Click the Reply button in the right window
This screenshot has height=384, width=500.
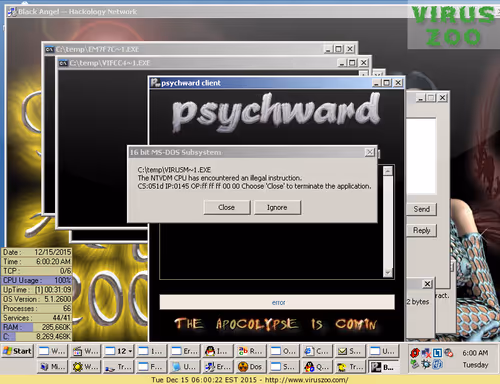[x=422, y=230]
